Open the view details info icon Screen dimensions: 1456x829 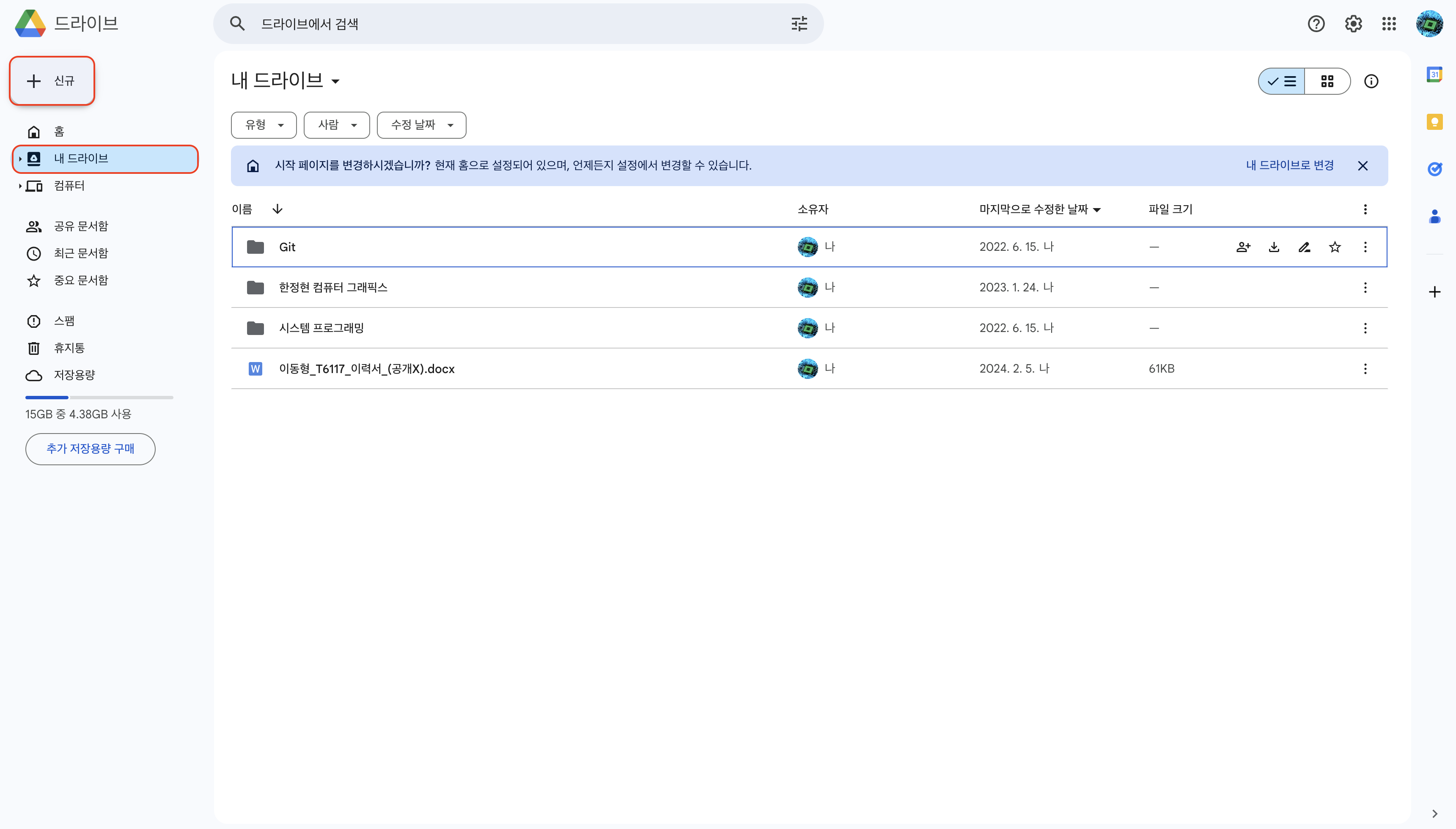point(1371,81)
